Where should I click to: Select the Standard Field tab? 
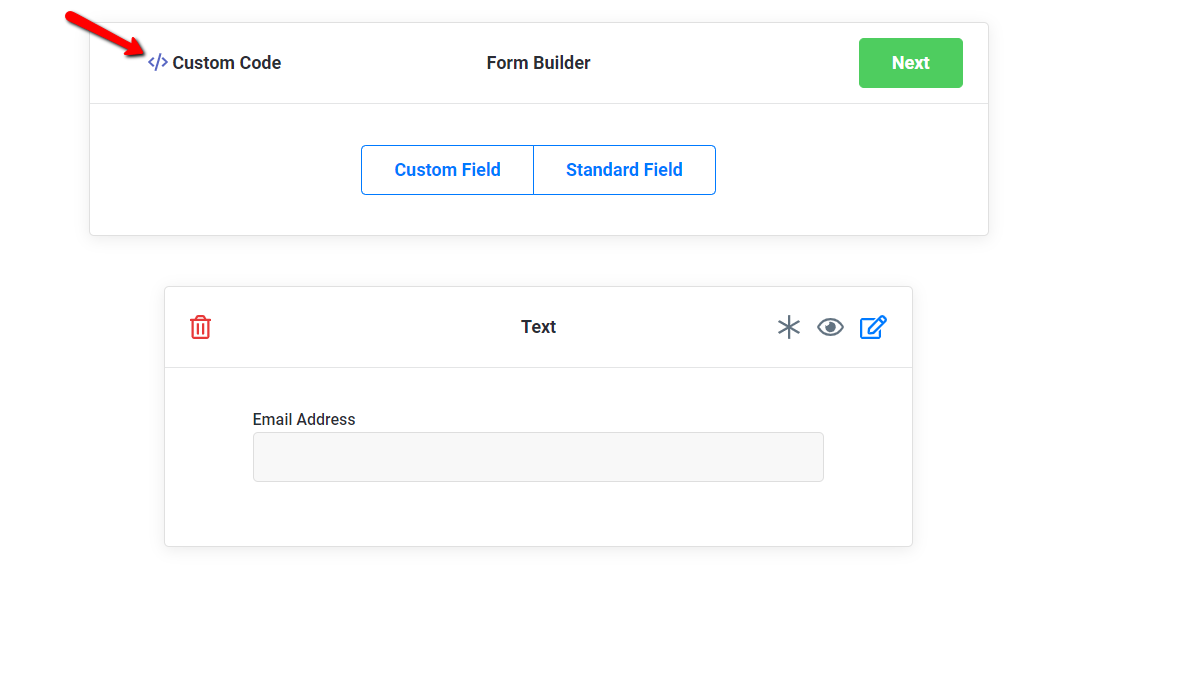(x=624, y=170)
